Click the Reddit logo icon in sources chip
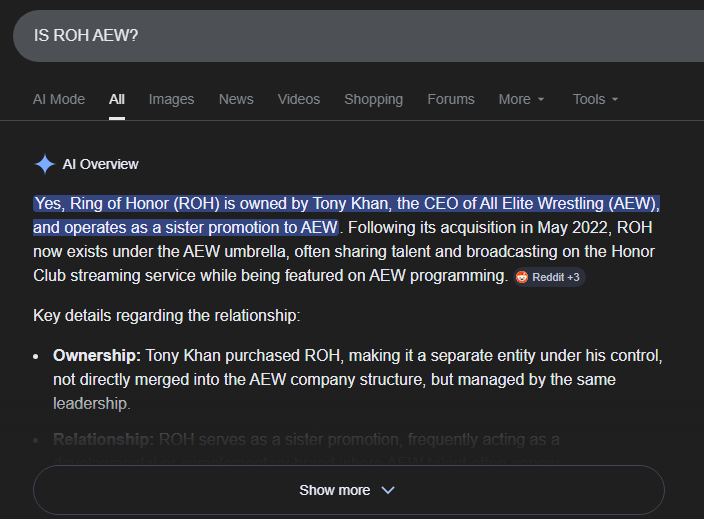The height and width of the screenshot is (519, 704). coord(522,277)
